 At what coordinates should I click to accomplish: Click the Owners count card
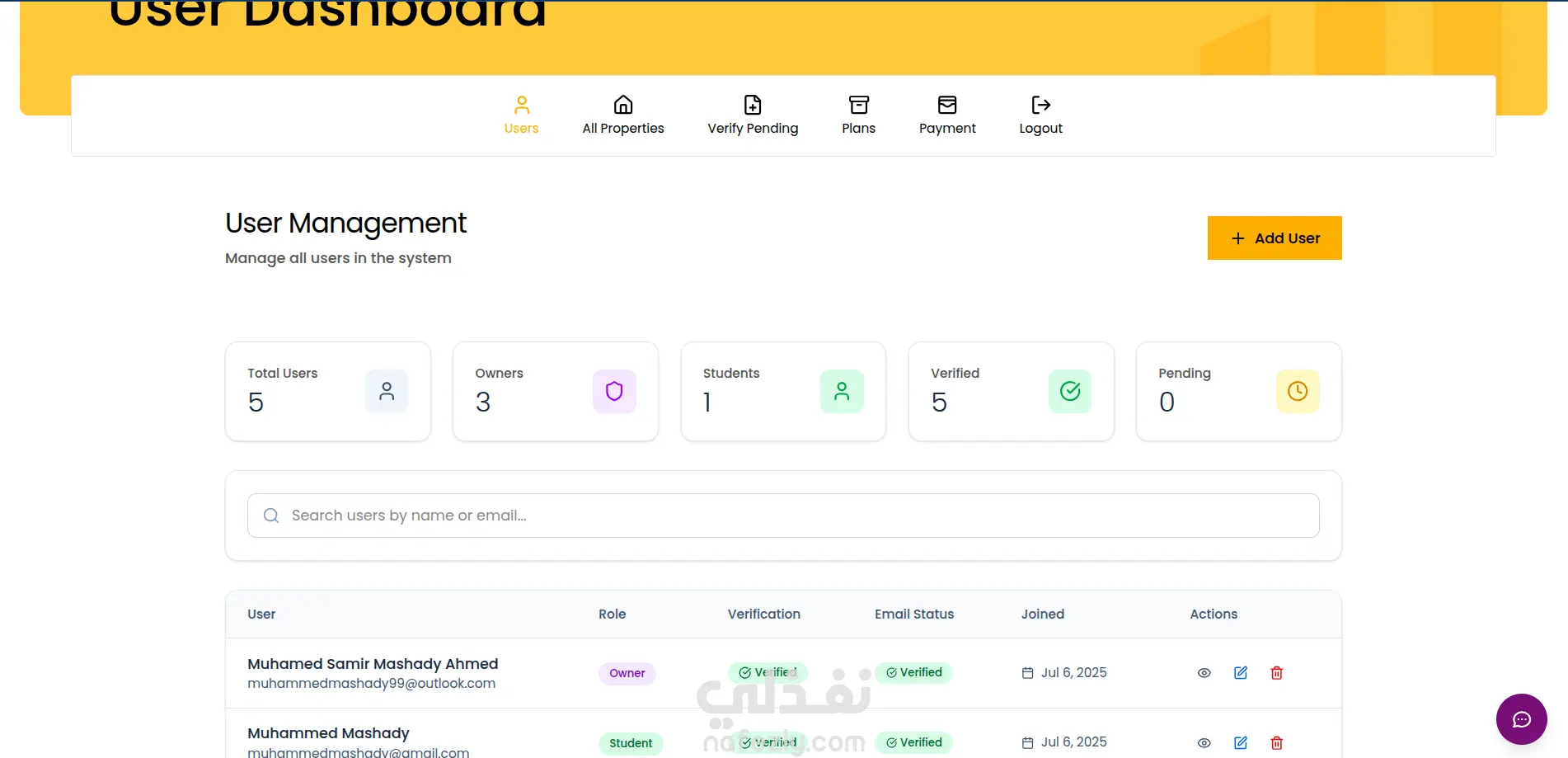click(556, 392)
